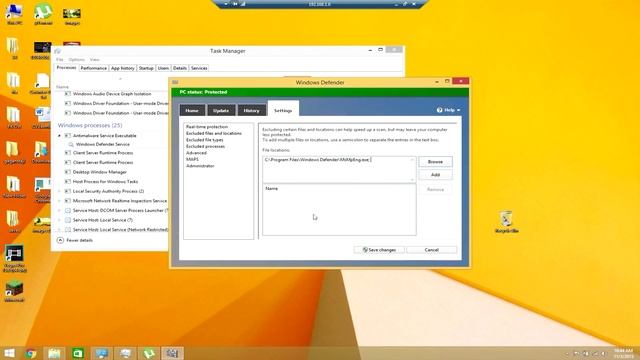Click the Name column header in Defender list
Screen dimensions: 640x360
click(271, 189)
